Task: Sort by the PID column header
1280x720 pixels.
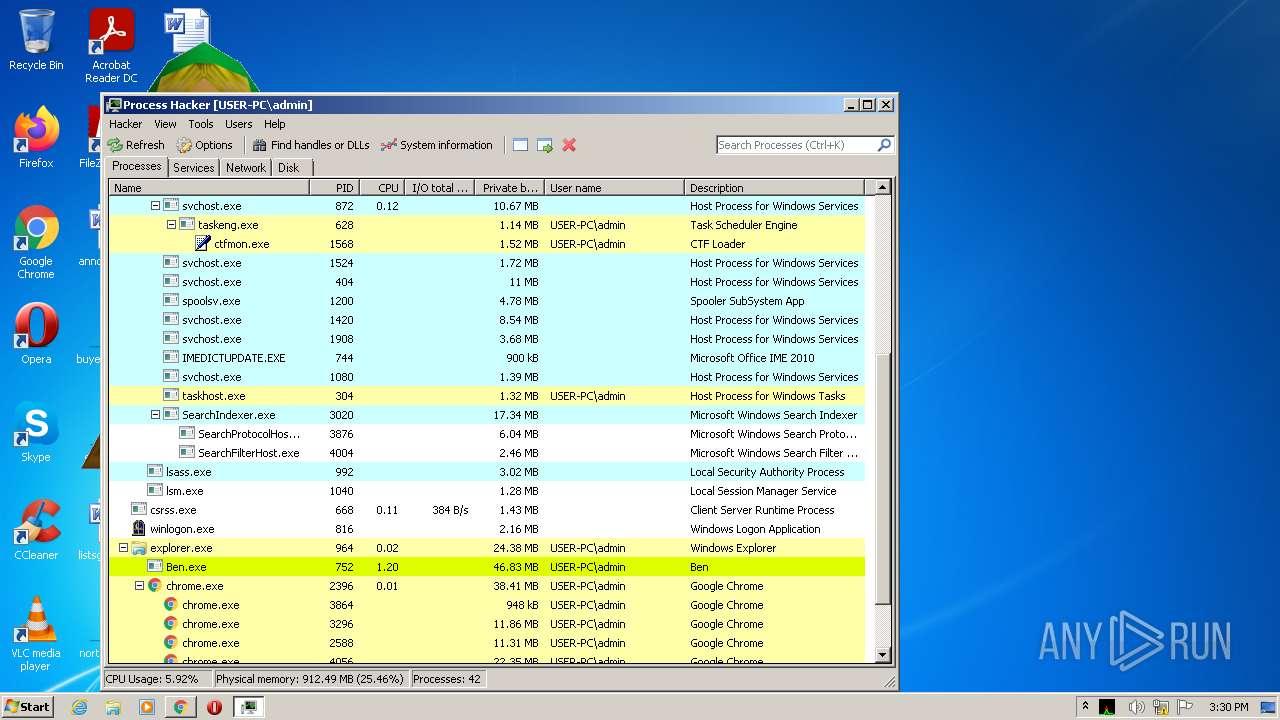Action: [x=334, y=188]
